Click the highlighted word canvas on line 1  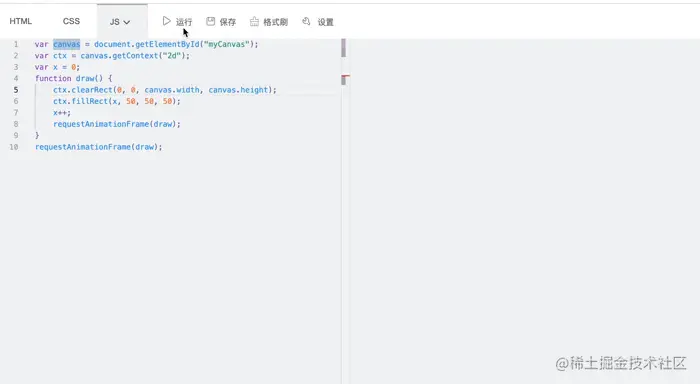tap(67, 44)
